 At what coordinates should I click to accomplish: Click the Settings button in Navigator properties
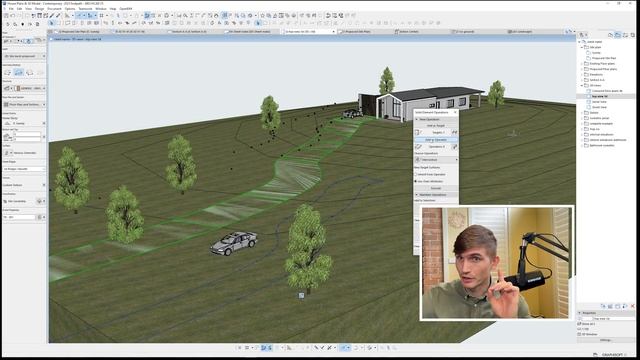coord(606,340)
